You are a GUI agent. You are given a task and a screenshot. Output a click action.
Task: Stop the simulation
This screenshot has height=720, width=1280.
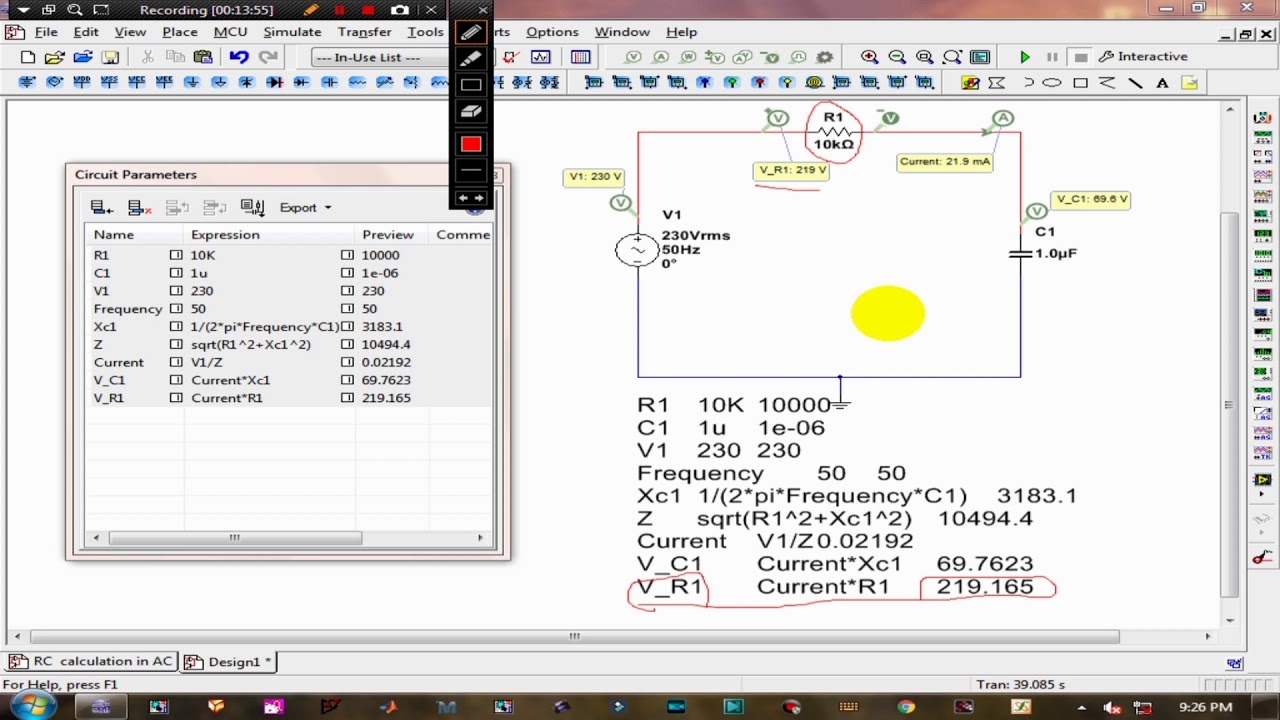coord(1080,57)
